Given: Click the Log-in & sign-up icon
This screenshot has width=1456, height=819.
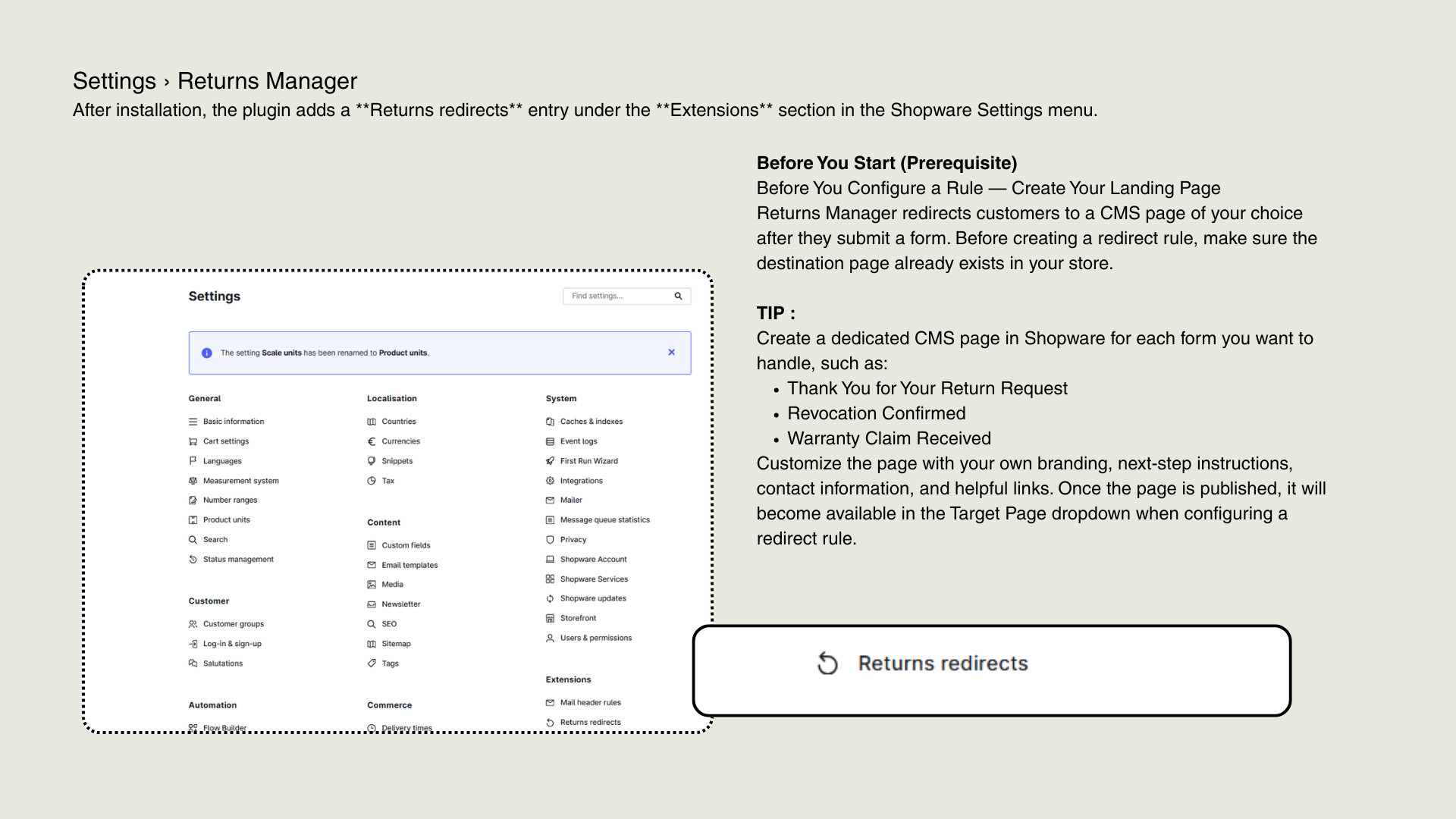Looking at the screenshot, I should pyautogui.click(x=193, y=644).
